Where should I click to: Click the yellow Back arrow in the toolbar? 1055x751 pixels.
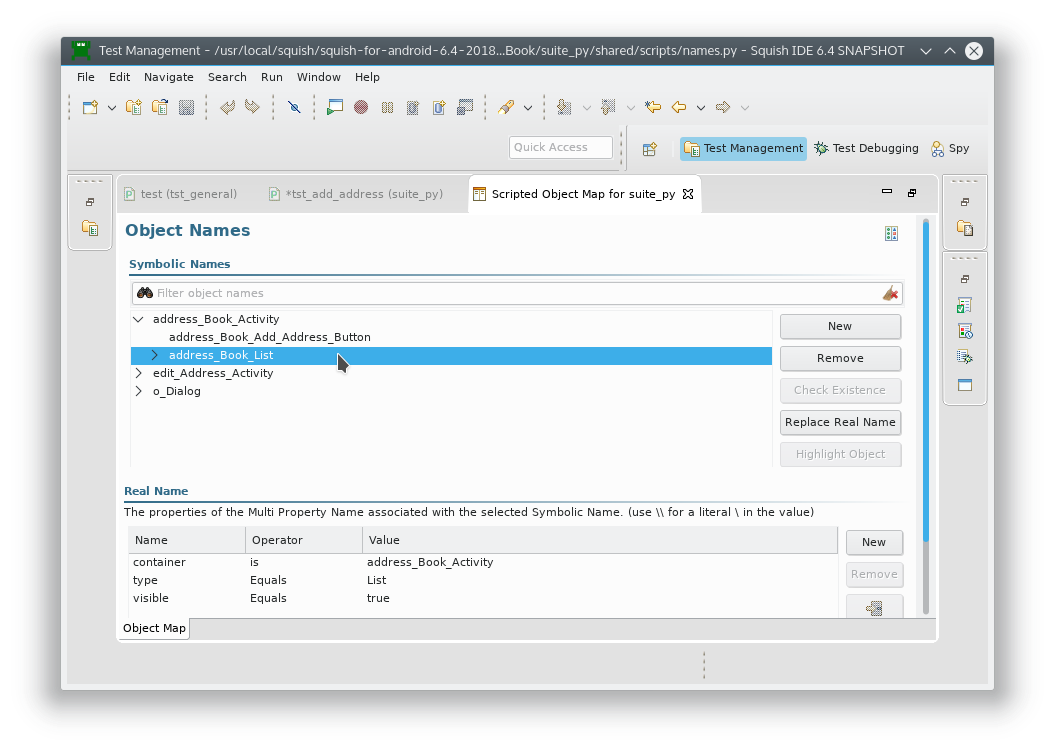pyautogui.click(x=679, y=107)
